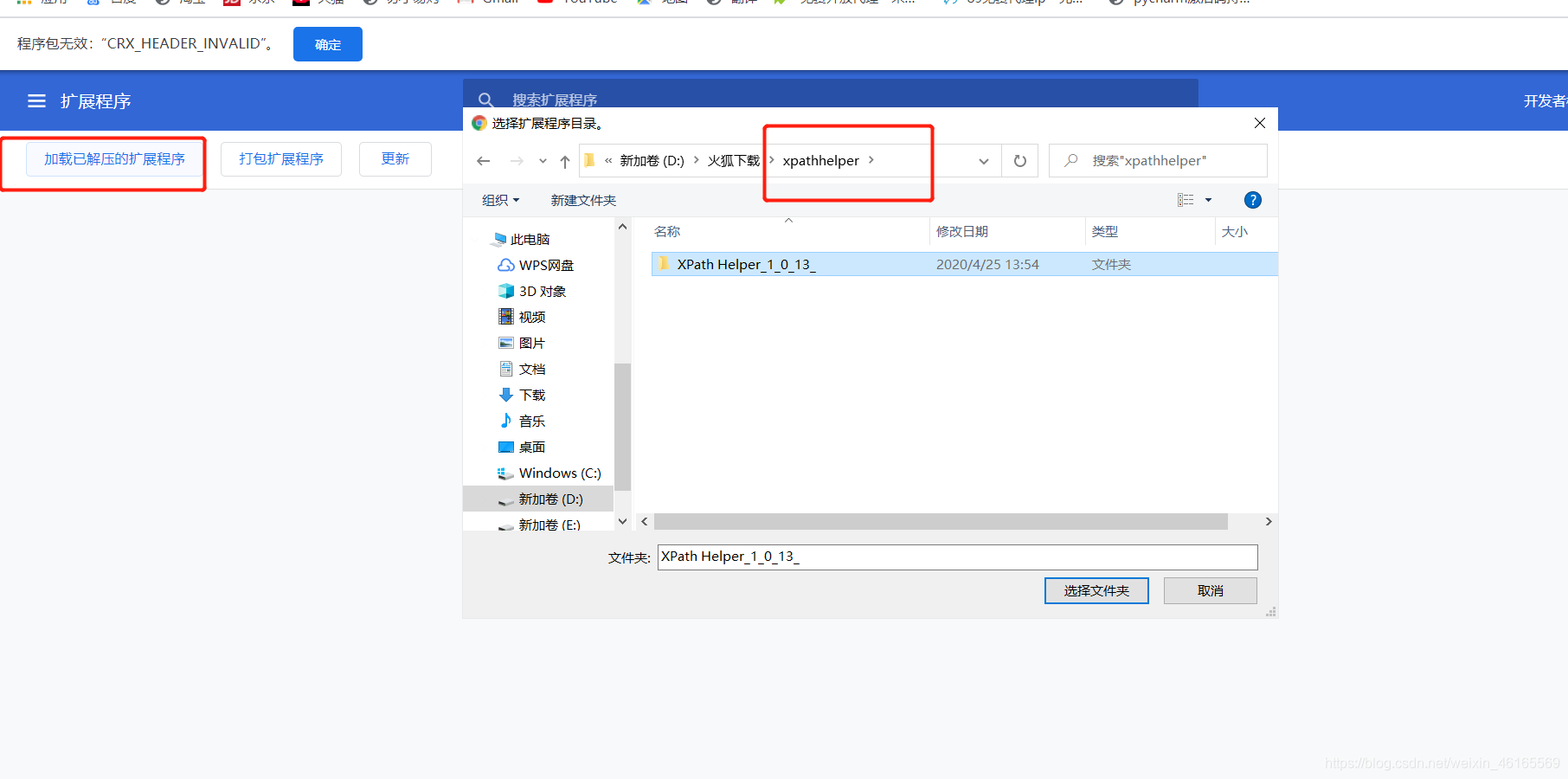Click the 开发者 mode label
Image resolution: width=1568 pixels, height=779 pixels.
(1546, 101)
